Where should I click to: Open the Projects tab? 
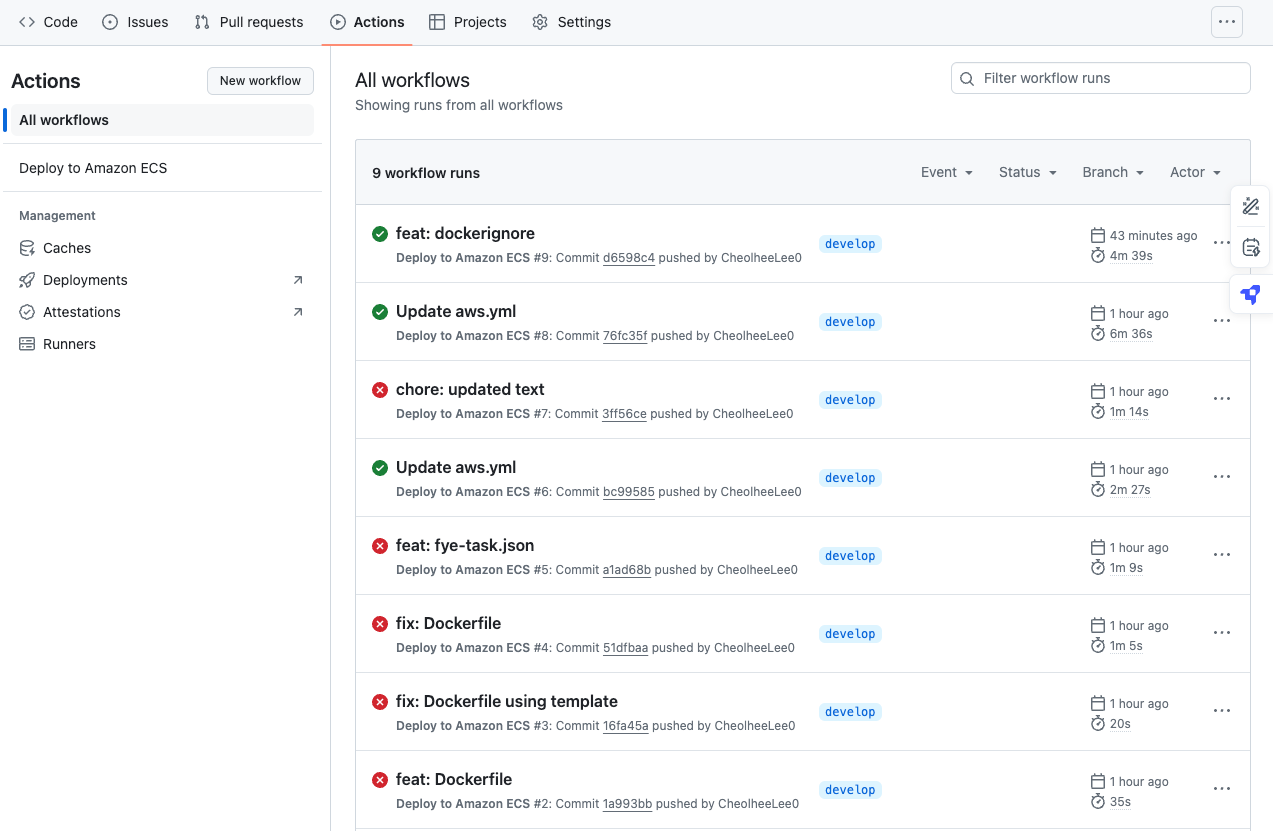coord(467,22)
